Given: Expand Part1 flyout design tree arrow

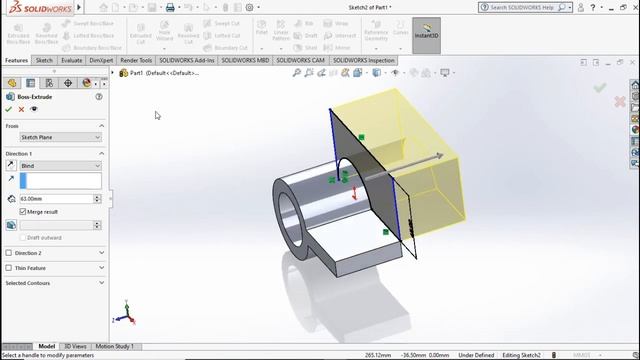Looking at the screenshot, I should click(x=113, y=73).
